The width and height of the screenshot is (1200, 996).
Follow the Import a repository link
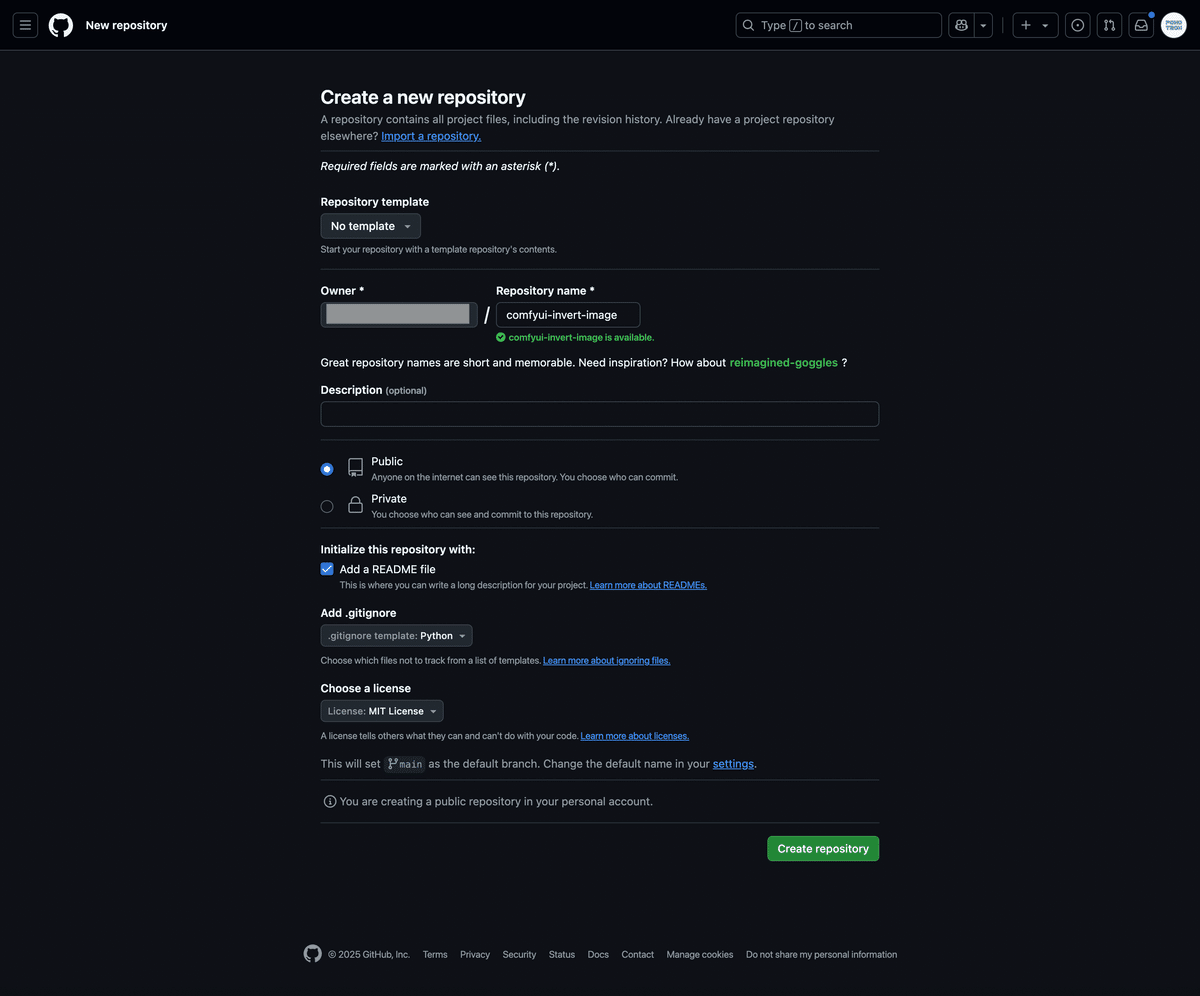coord(431,136)
